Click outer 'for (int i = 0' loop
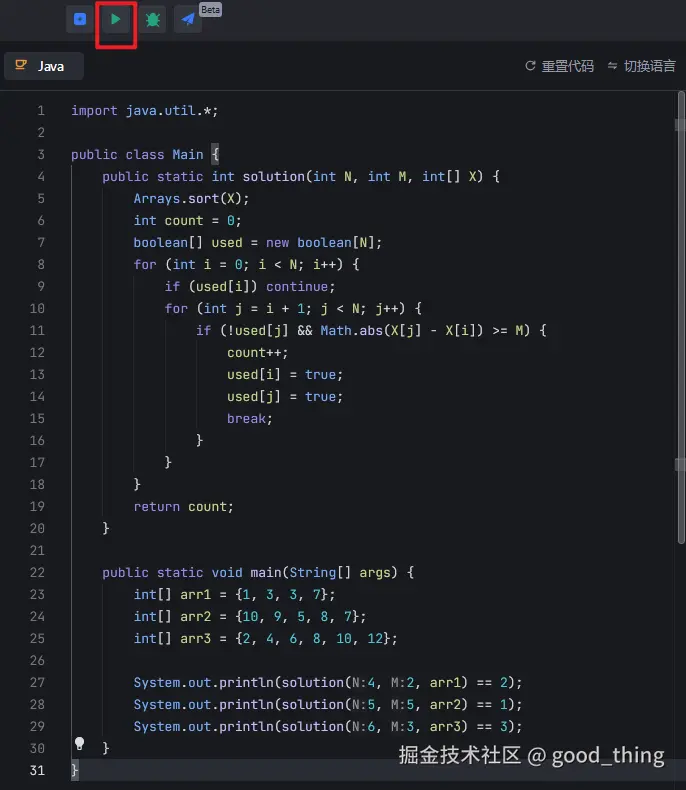The image size is (686, 790). coord(246,265)
